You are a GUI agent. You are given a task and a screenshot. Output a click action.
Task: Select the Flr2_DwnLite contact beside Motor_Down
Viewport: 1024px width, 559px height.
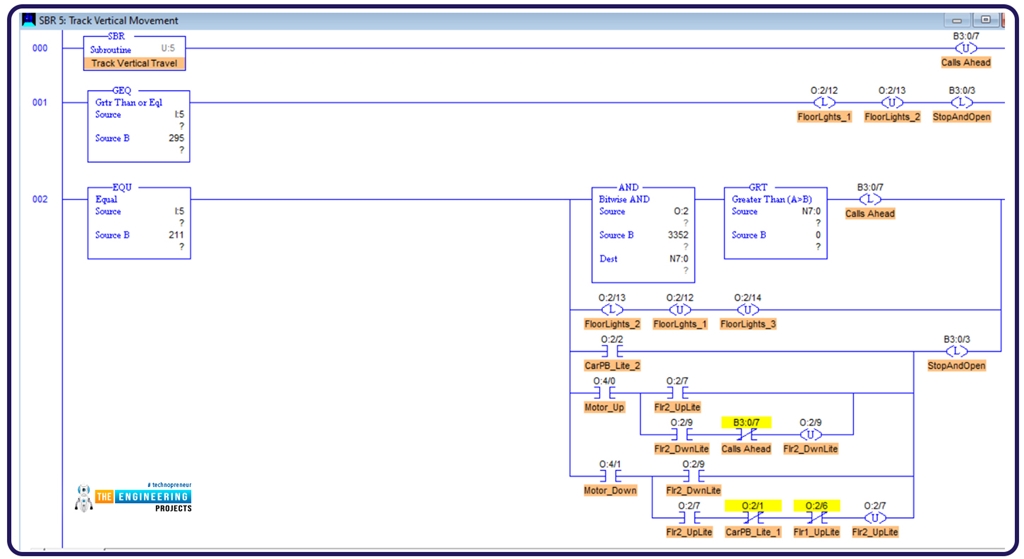(693, 477)
